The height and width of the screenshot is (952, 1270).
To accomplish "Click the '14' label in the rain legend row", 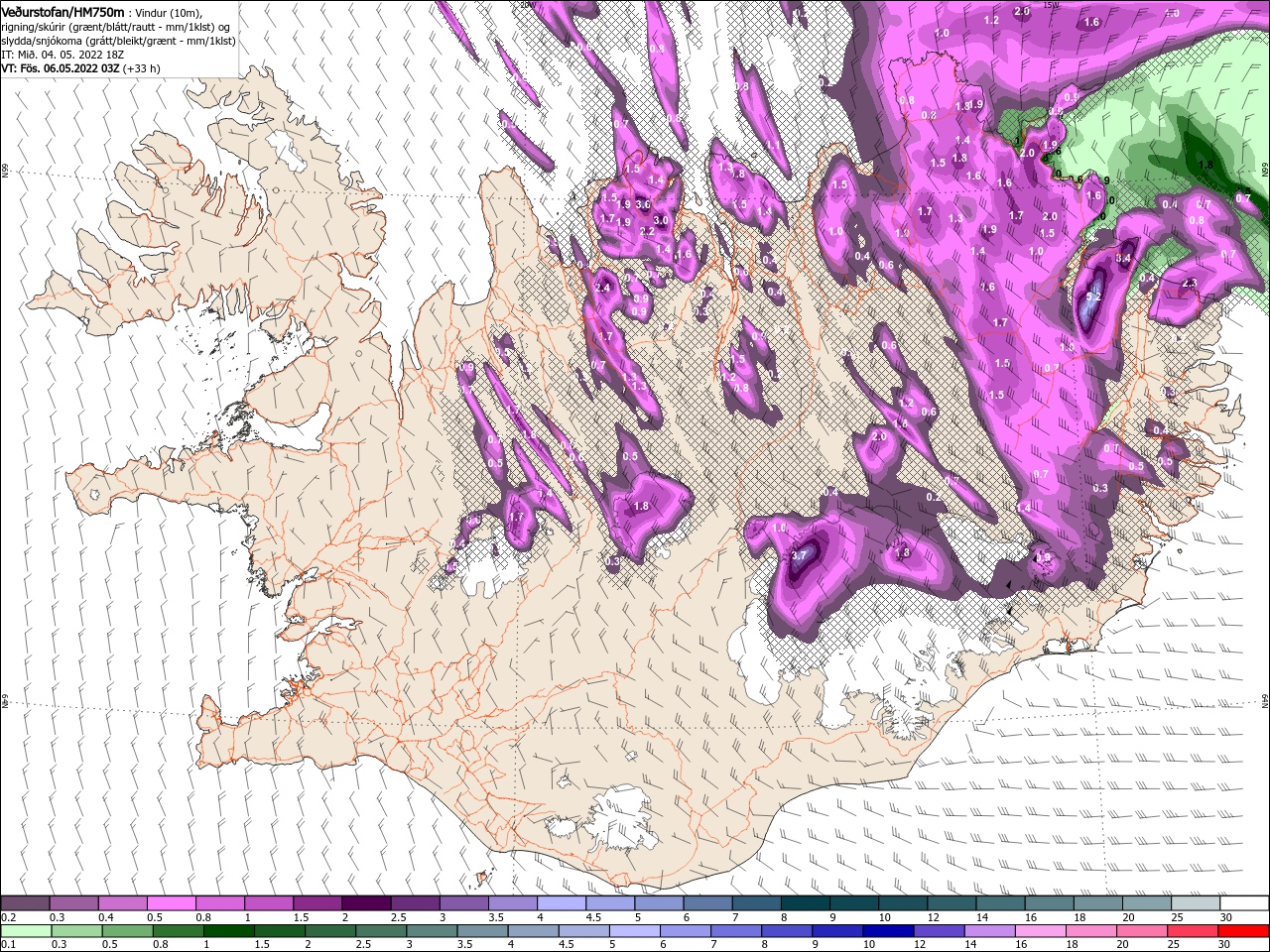I will [970, 945].
